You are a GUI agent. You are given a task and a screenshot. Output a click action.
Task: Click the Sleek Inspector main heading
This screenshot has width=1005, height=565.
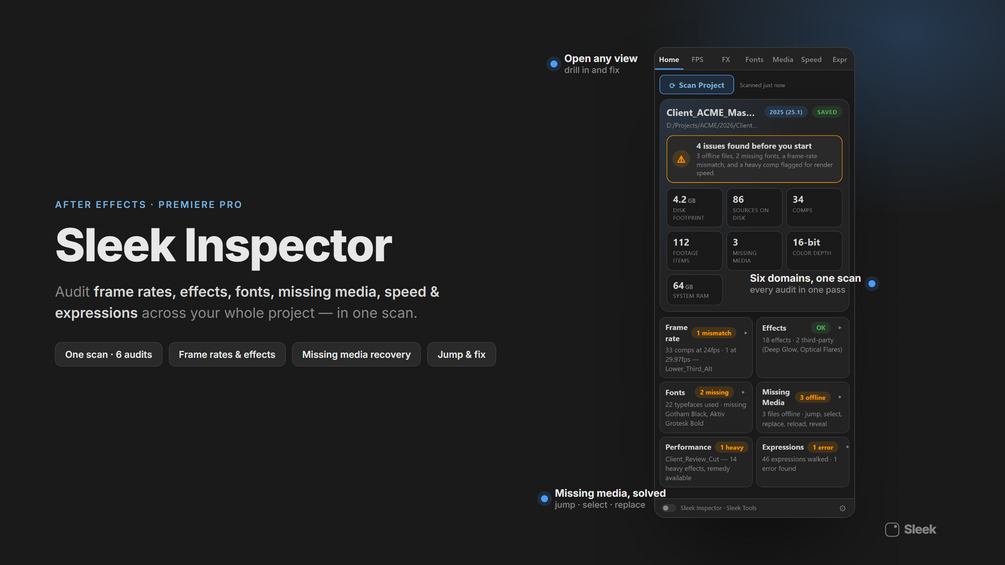click(224, 245)
